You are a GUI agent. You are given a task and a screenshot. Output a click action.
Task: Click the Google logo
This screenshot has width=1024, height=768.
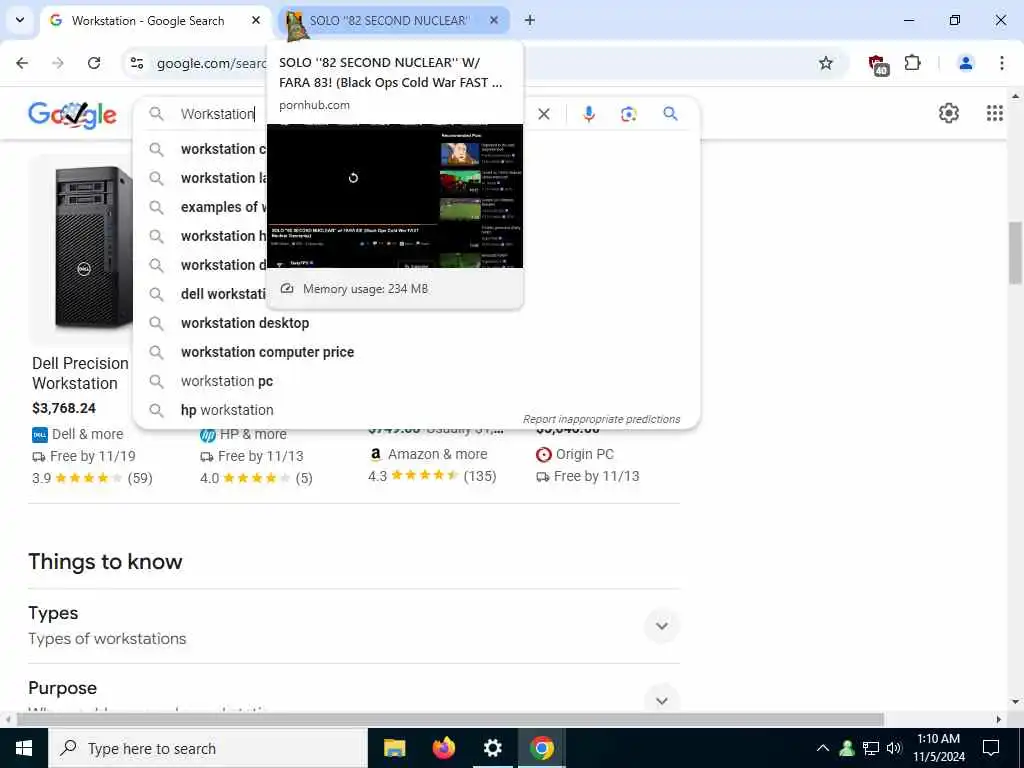(72, 114)
